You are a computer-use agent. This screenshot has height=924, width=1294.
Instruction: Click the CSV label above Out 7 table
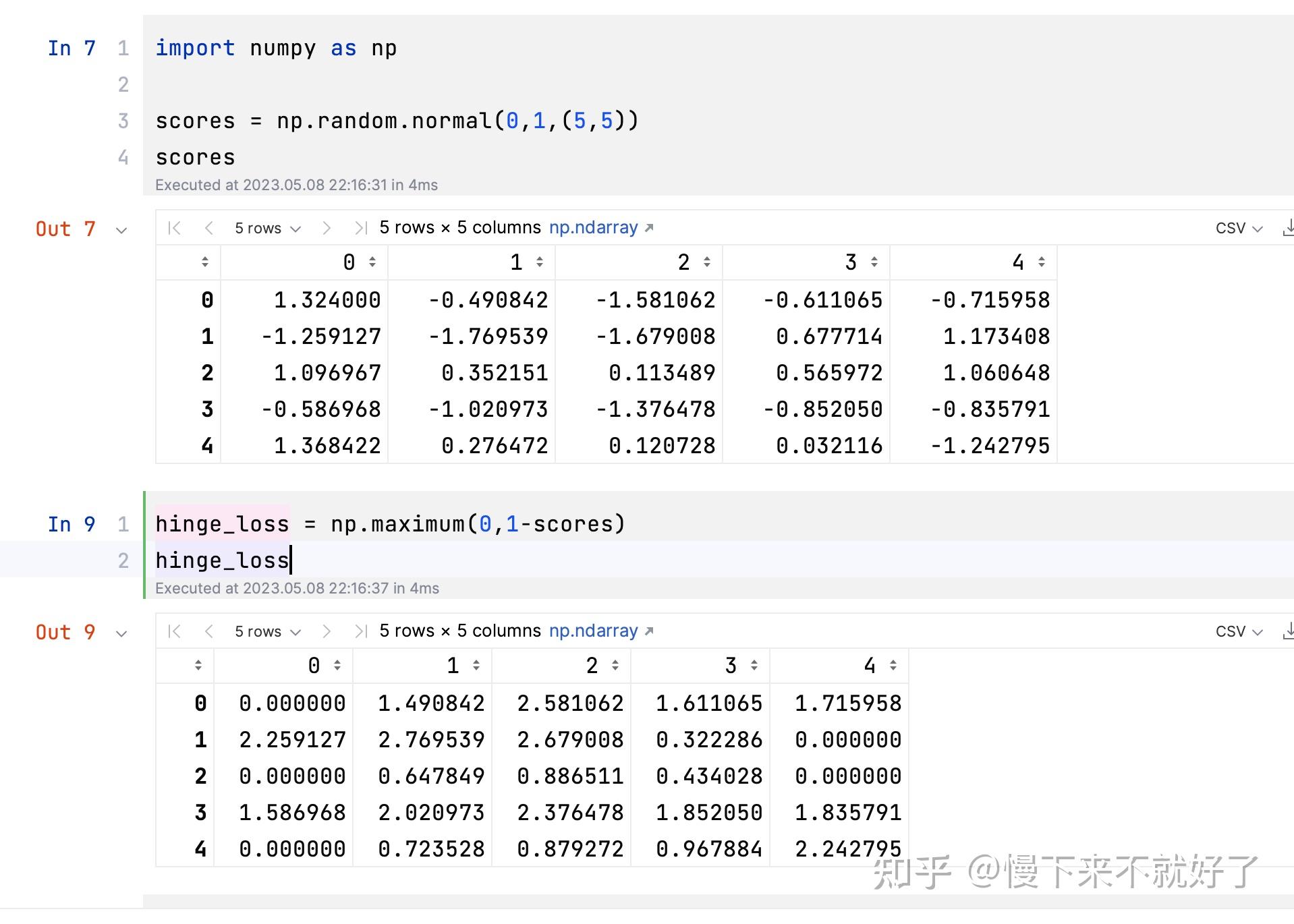[x=1231, y=228]
